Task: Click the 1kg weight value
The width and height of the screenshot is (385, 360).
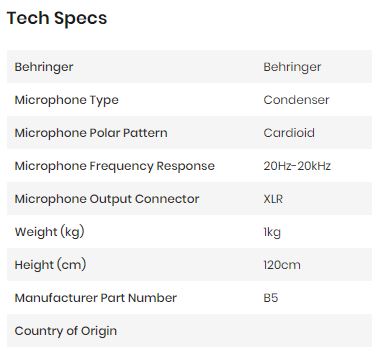Action: tap(272, 232)
